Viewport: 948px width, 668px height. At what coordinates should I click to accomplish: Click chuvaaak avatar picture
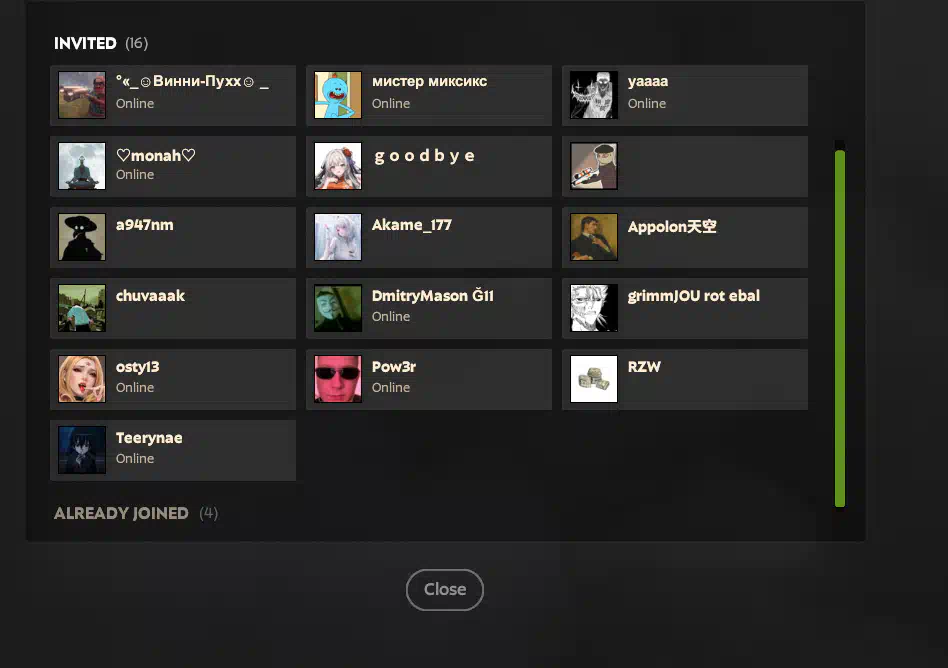click(82, 308)
